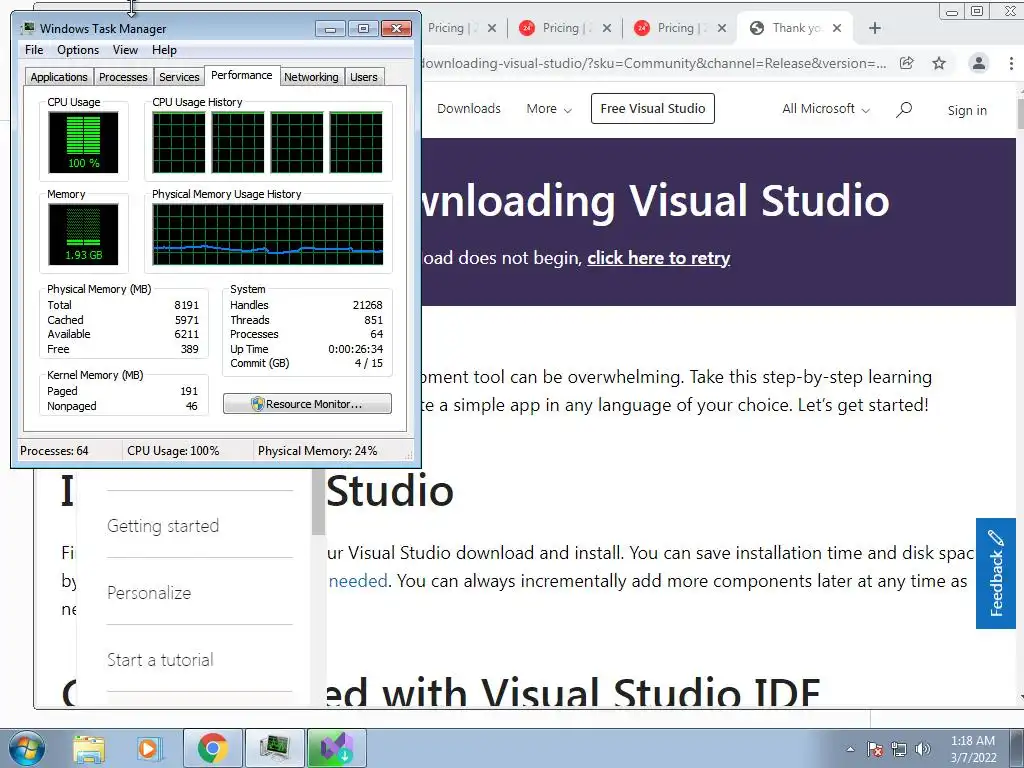Switch to the third Pricing tab
Viewport: 1024px width, 768px height.
(x=680, y=28)
